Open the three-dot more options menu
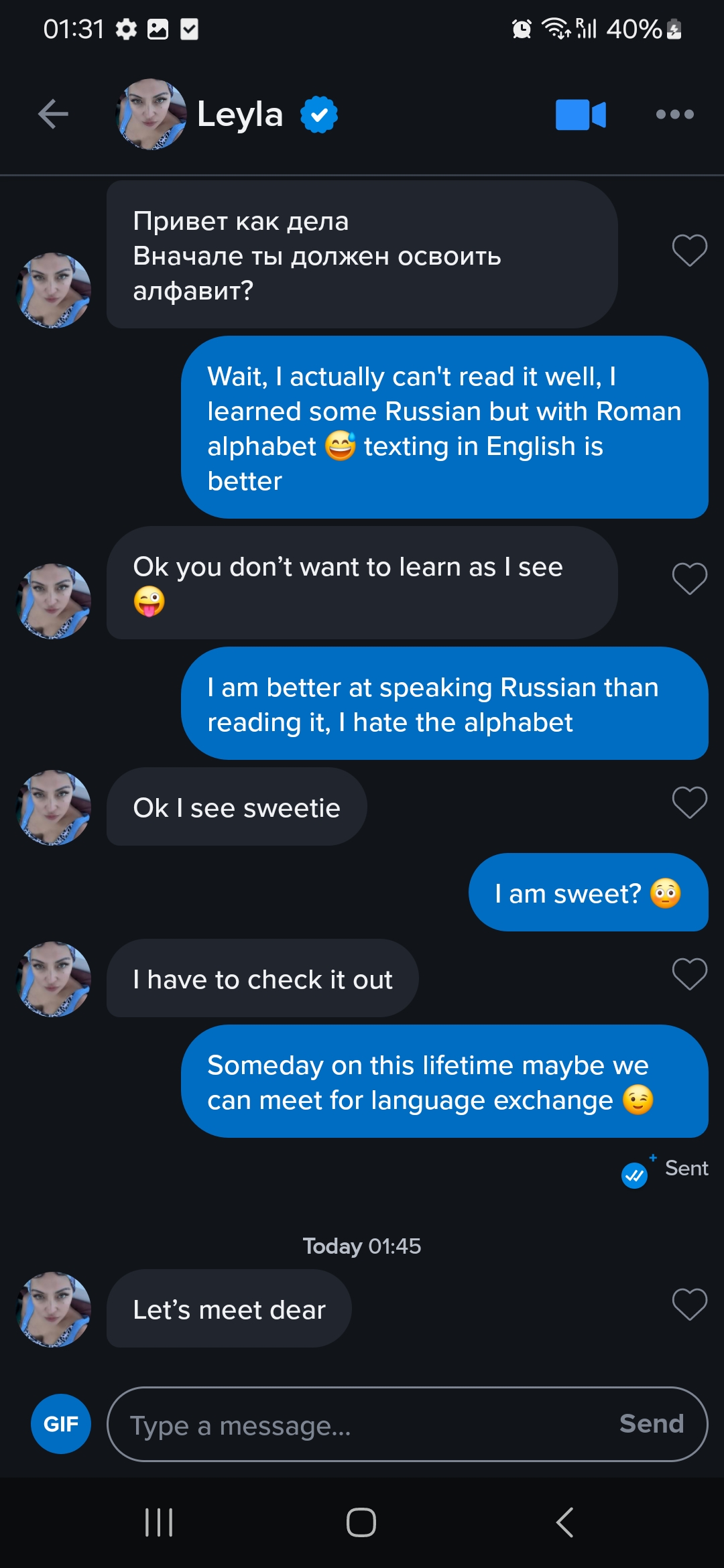This screenshot has height=1568, width=724. click(x=674, y=115)
